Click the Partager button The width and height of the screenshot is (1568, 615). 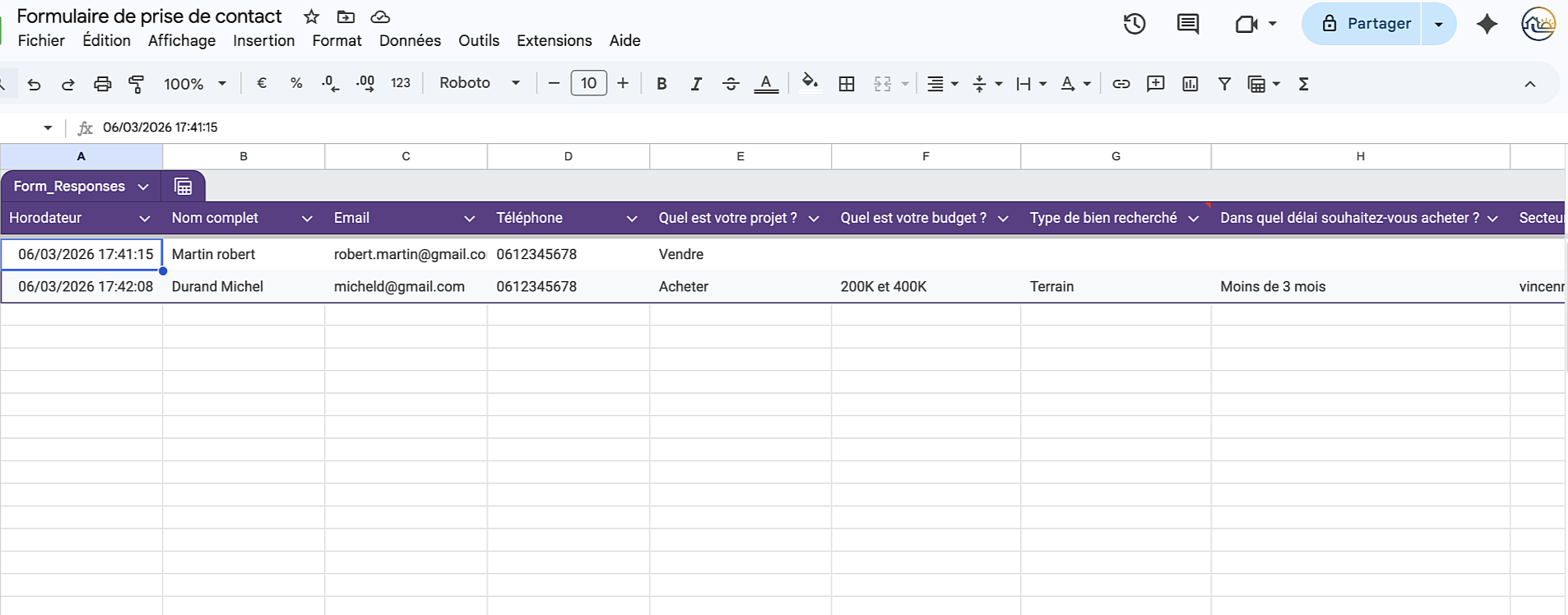(1367, 24)
